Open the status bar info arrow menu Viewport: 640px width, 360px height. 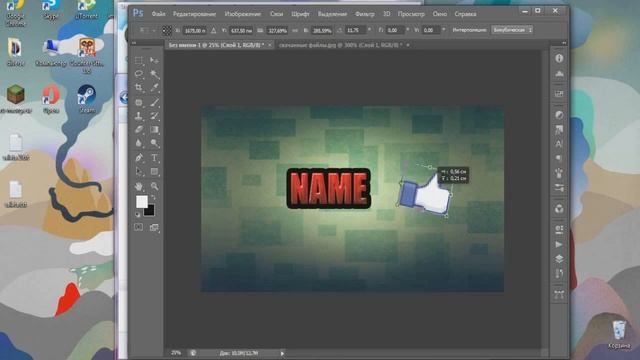pyautogui.click(x=282, y=353)
